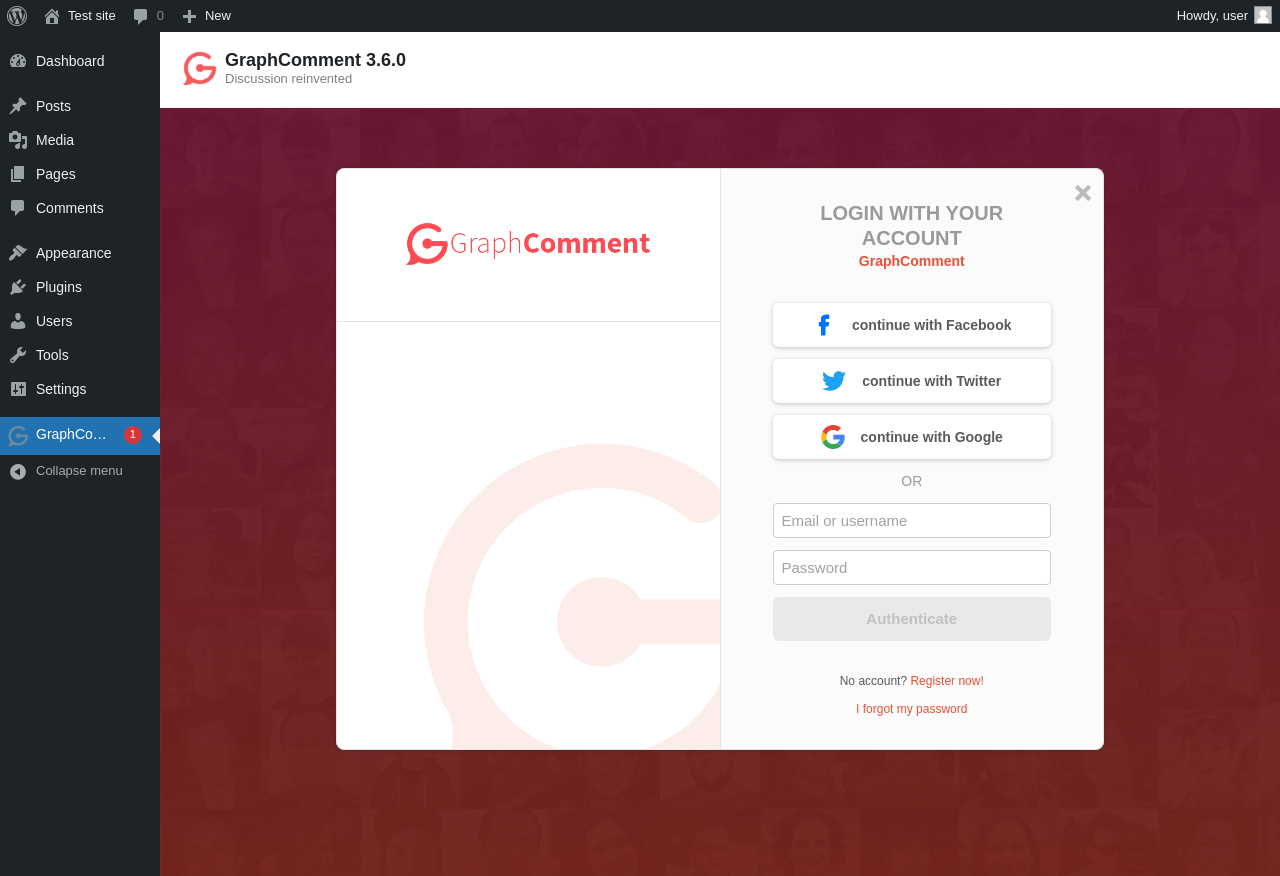The width and height of the screenshot is (1280, 876).
Task: Click the Tools wrench icon
Action: pyautogui.click(x=18, y=355)
